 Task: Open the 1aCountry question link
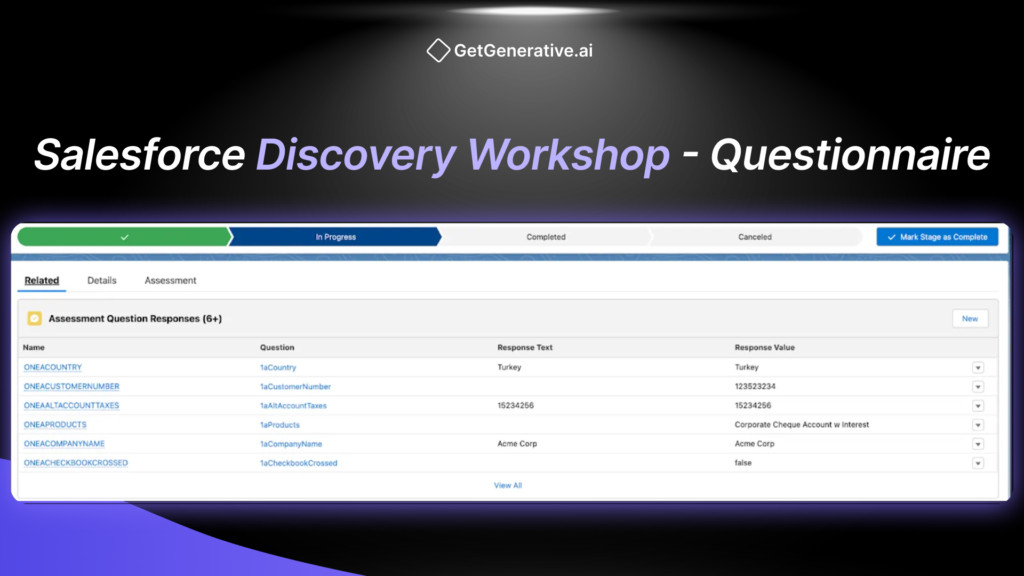coord(278,368)
